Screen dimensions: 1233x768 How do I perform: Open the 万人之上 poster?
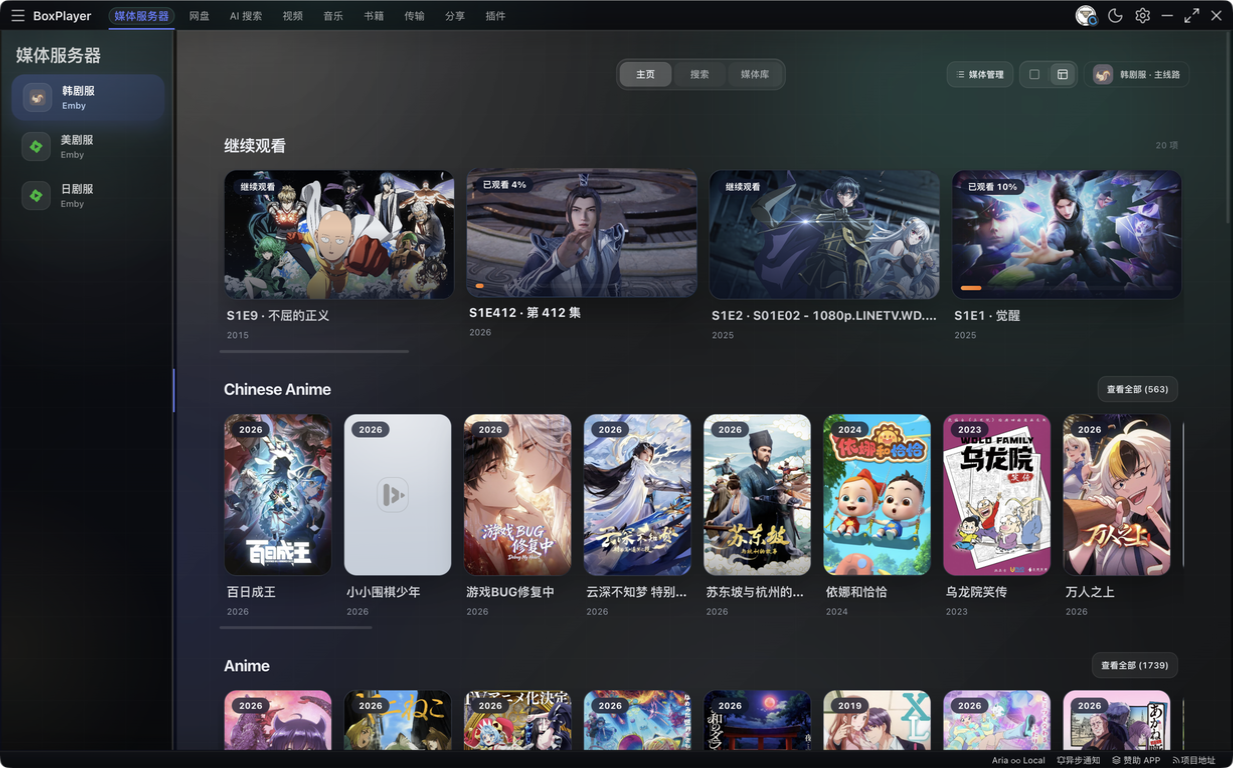click(1117, 495)
